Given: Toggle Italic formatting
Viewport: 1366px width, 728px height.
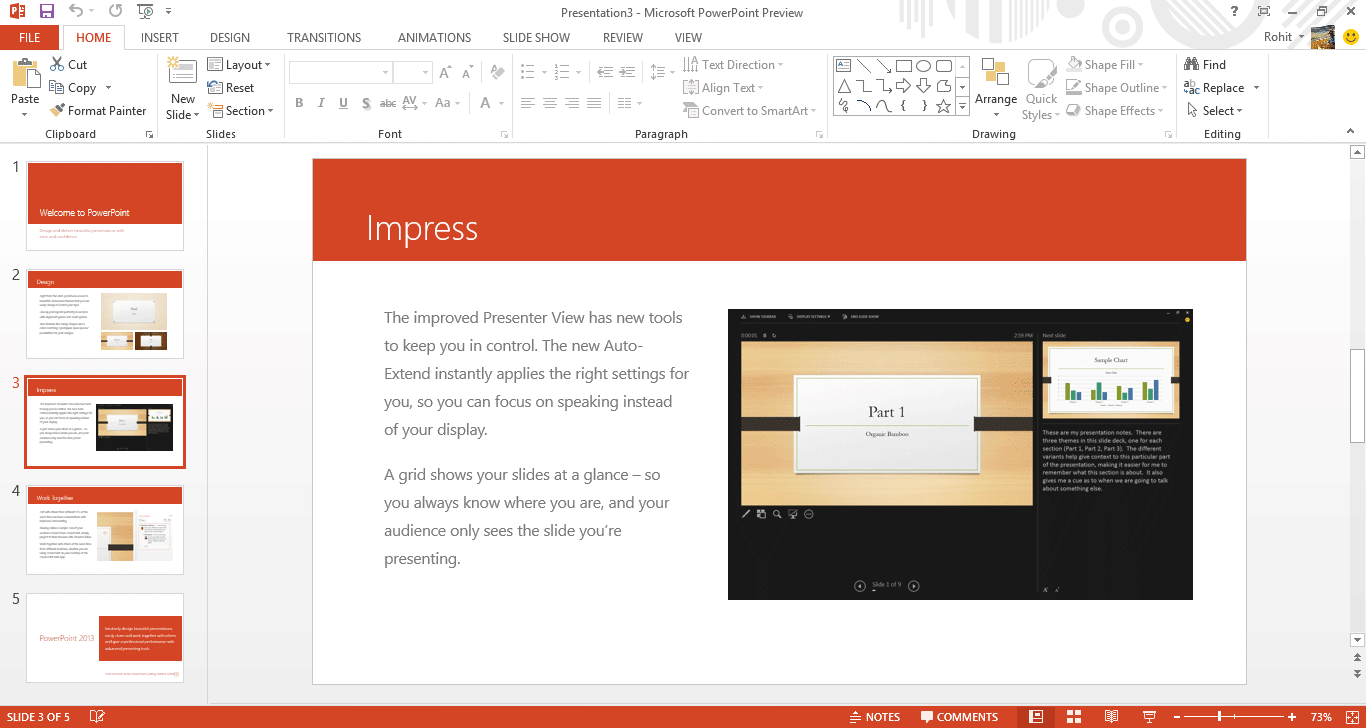Looking at the screenshot, I should tap(321, 103).
